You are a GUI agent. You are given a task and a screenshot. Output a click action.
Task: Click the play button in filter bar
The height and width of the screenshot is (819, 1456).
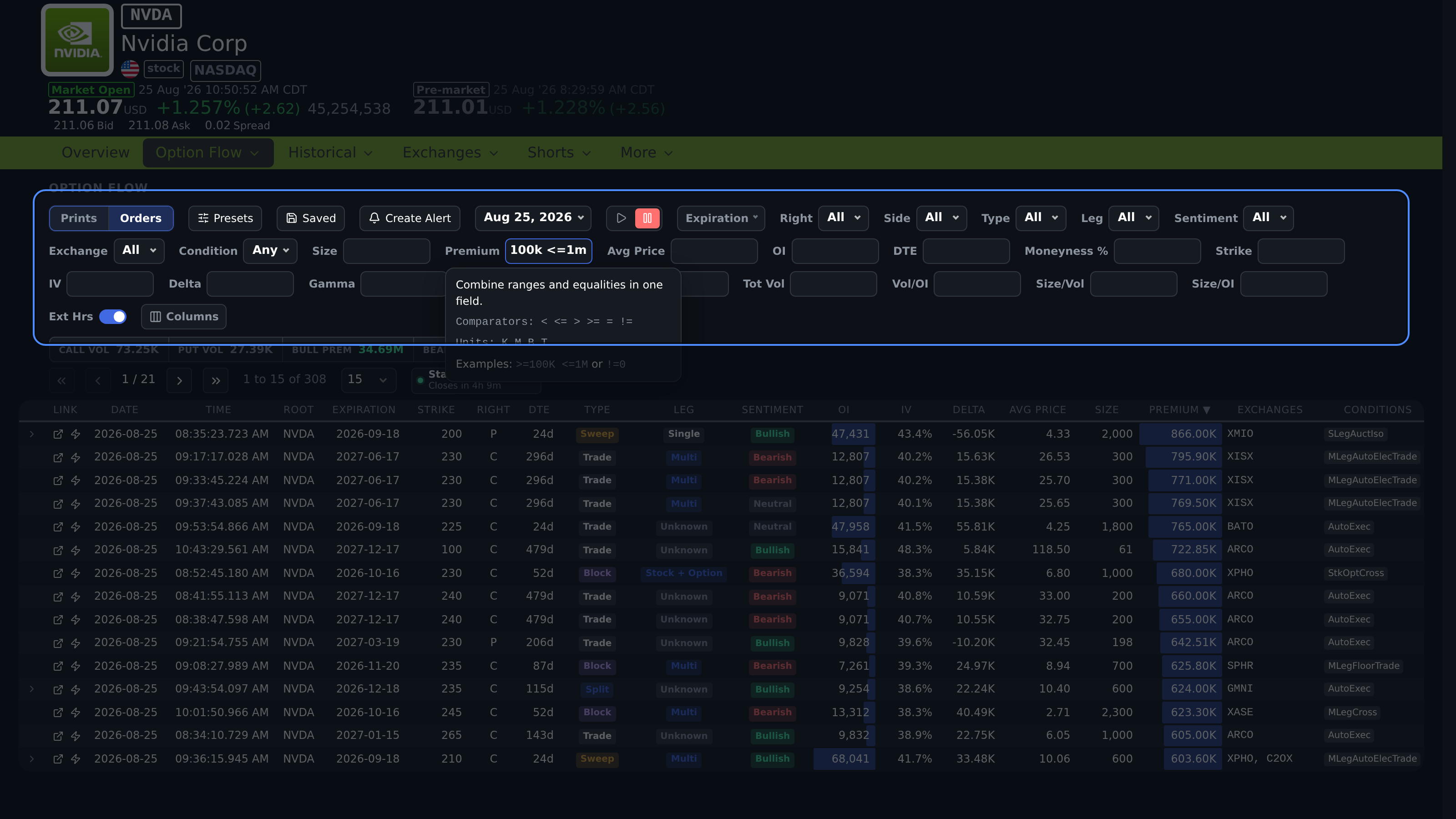[x=621, y=218]
